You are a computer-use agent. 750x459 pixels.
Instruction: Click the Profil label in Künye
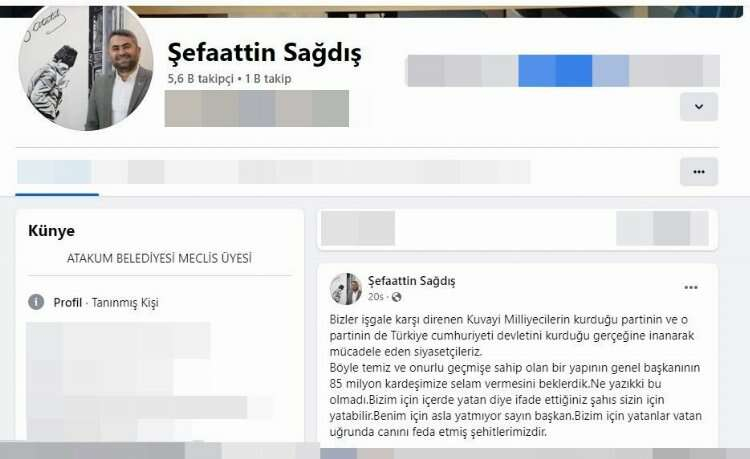point(67,303)
